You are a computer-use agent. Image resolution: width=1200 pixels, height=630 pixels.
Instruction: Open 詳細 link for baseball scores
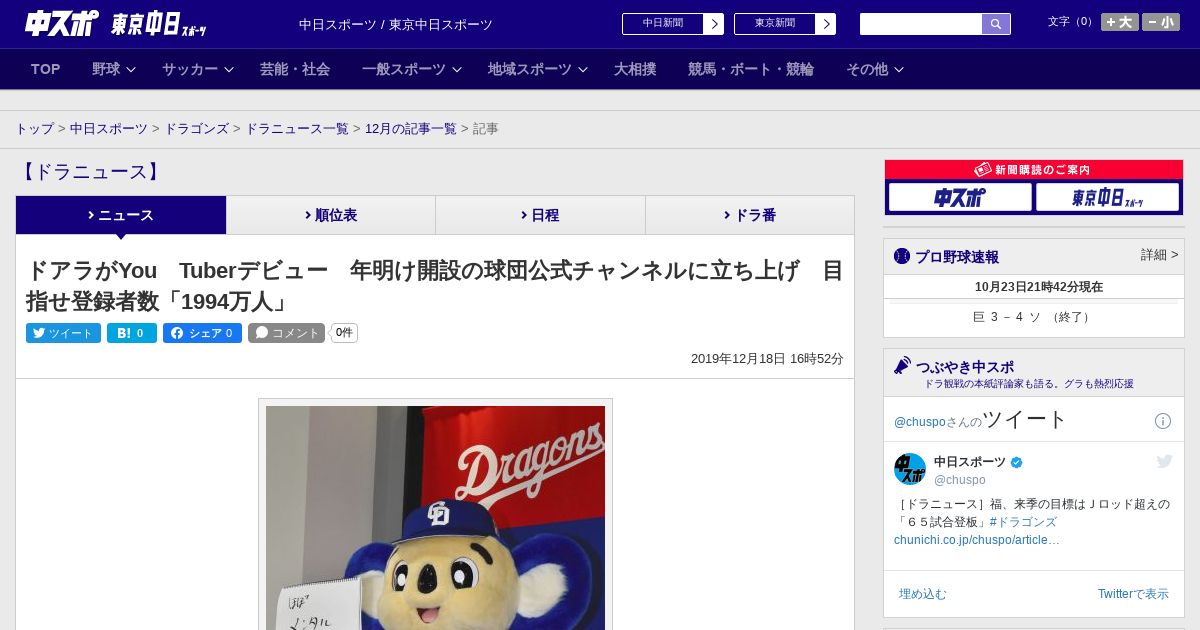[1159, 255]
